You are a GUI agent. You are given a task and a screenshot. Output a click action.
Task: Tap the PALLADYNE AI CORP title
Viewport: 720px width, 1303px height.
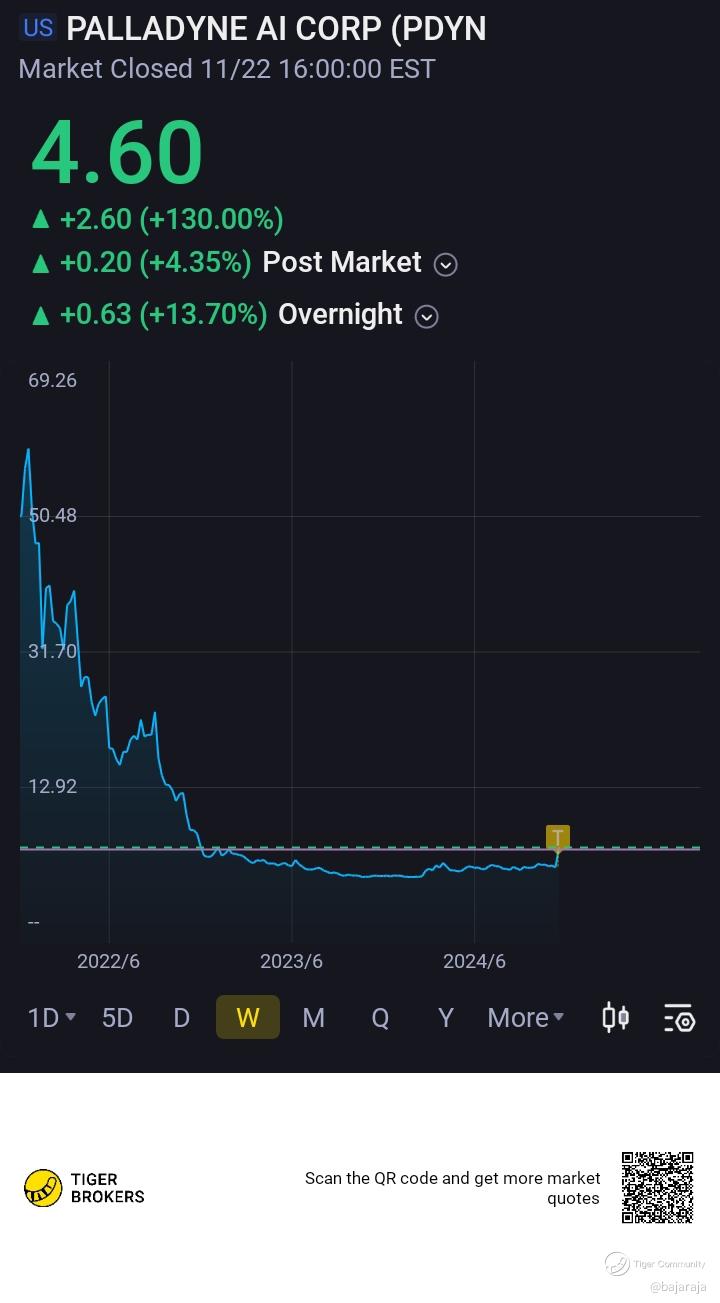(276, 28)
